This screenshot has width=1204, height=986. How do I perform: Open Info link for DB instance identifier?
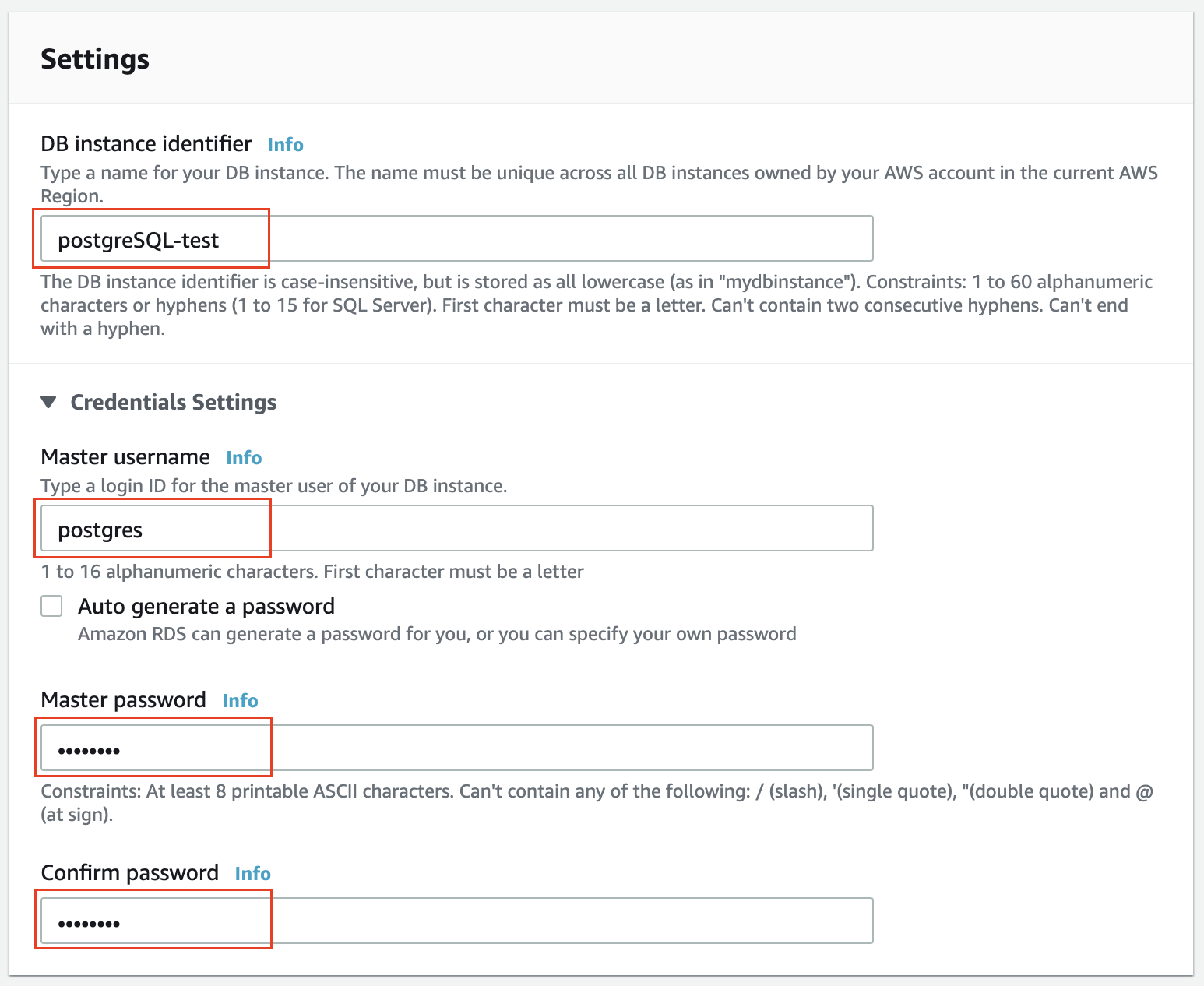click(x=285, y=145)
